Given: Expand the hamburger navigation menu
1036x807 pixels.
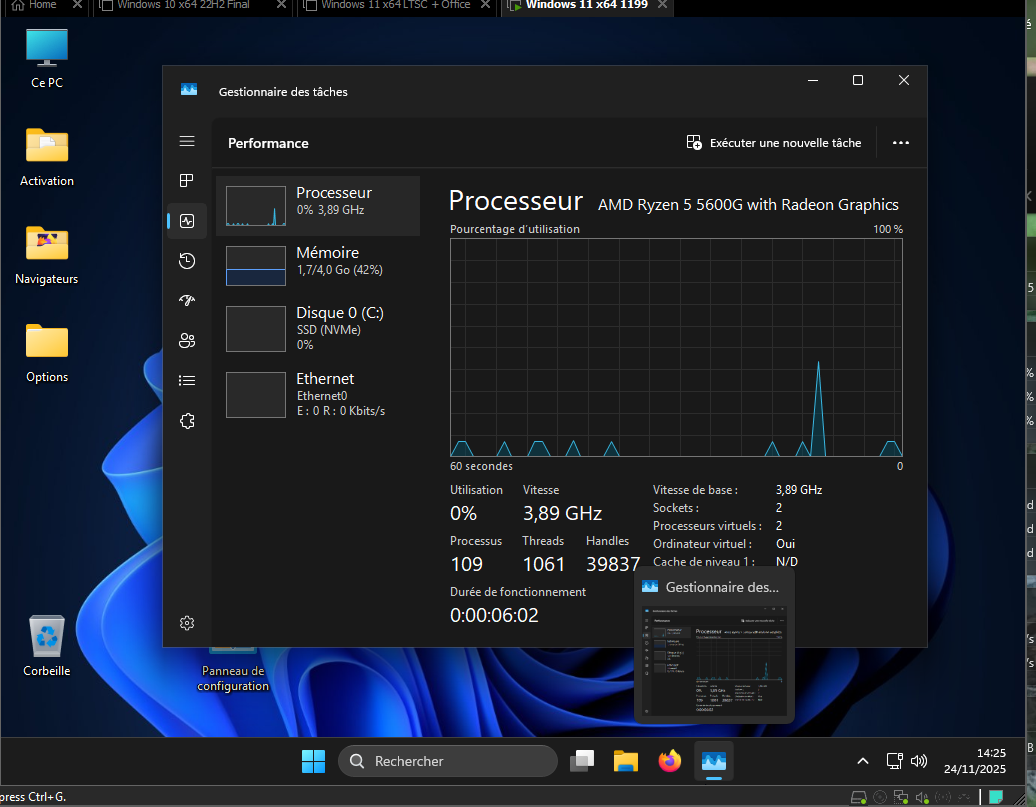Looking at the screenshot, I should (x=186, y=141).
